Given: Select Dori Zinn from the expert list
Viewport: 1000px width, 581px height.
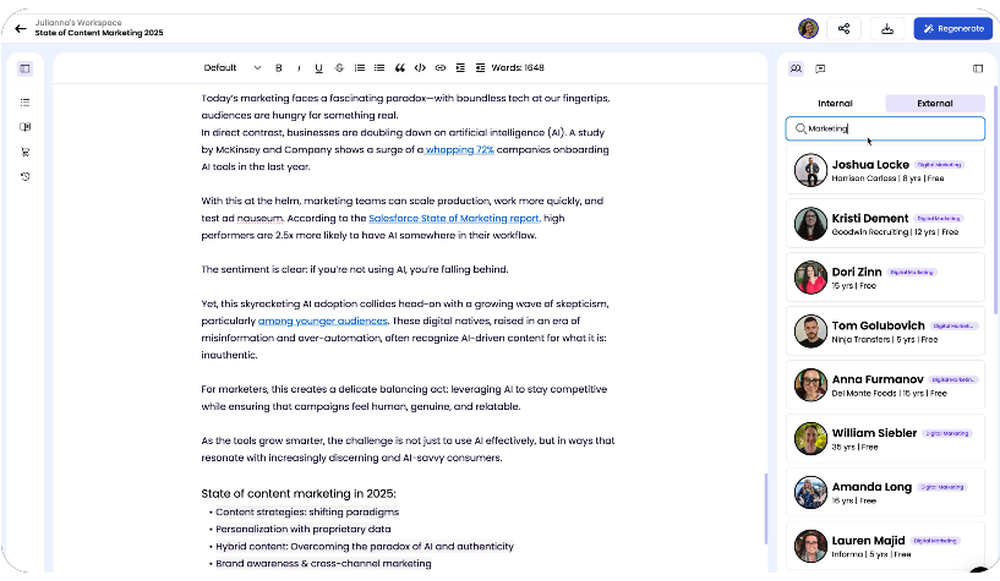Looking at the screenshot, I should [885, 277].
